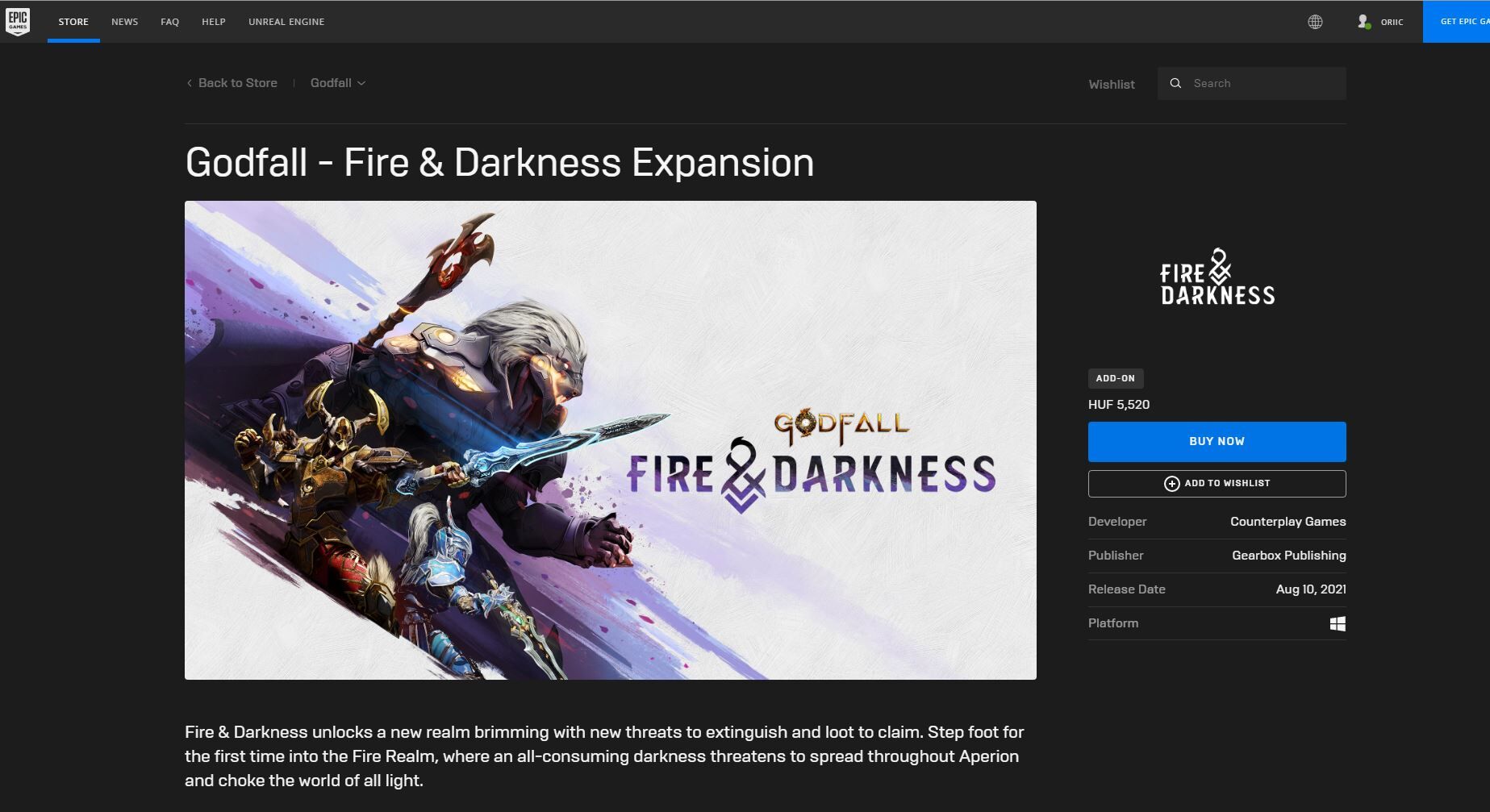
Task: Click the Developer label
Action: (x=1117, y=522)
